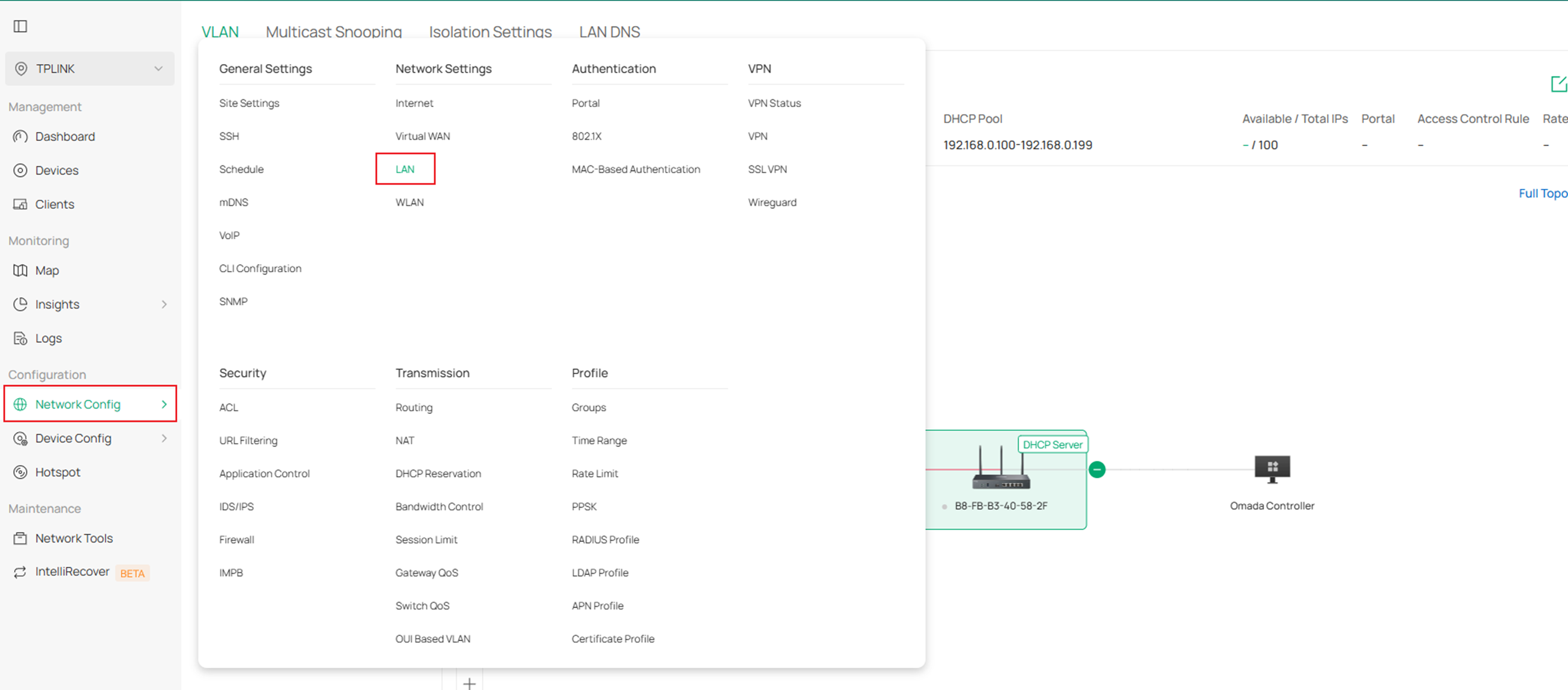Select the Hotspot icon in Configuration
The height and width of the screenshot is (690, 1568).
[20, 471]
